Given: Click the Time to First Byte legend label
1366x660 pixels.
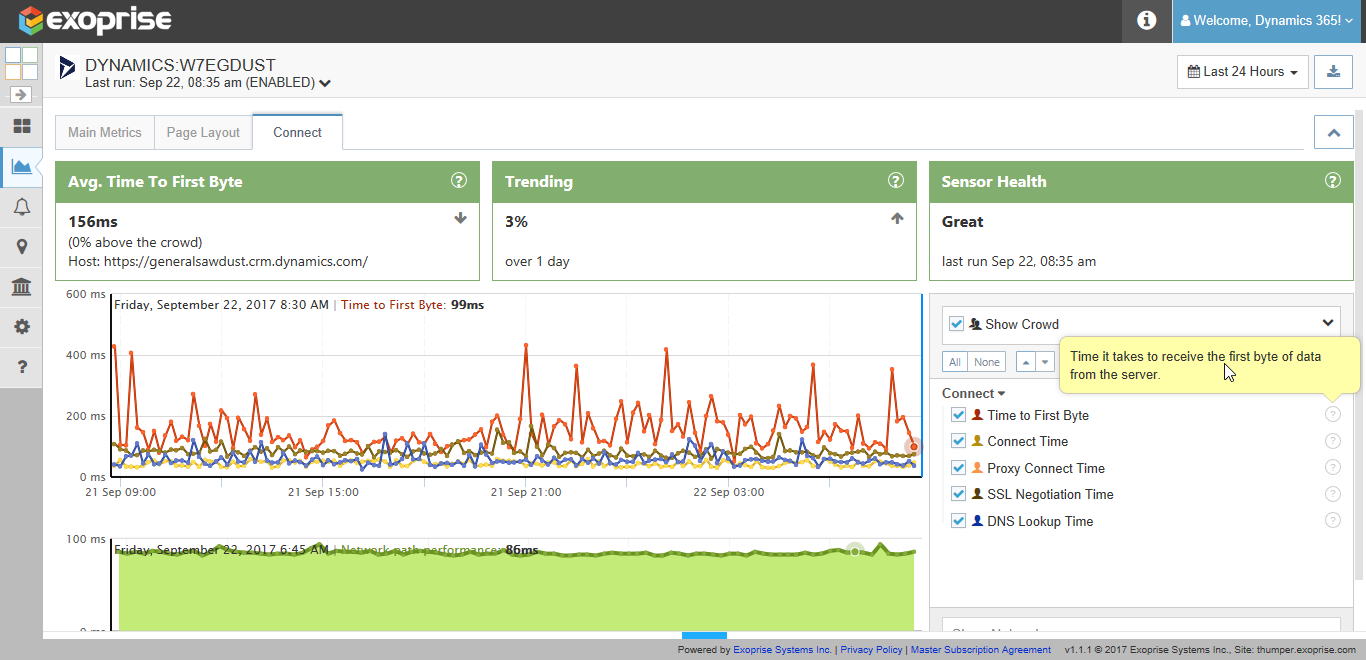Looking at the screenshot, I should coord(1038,415).
